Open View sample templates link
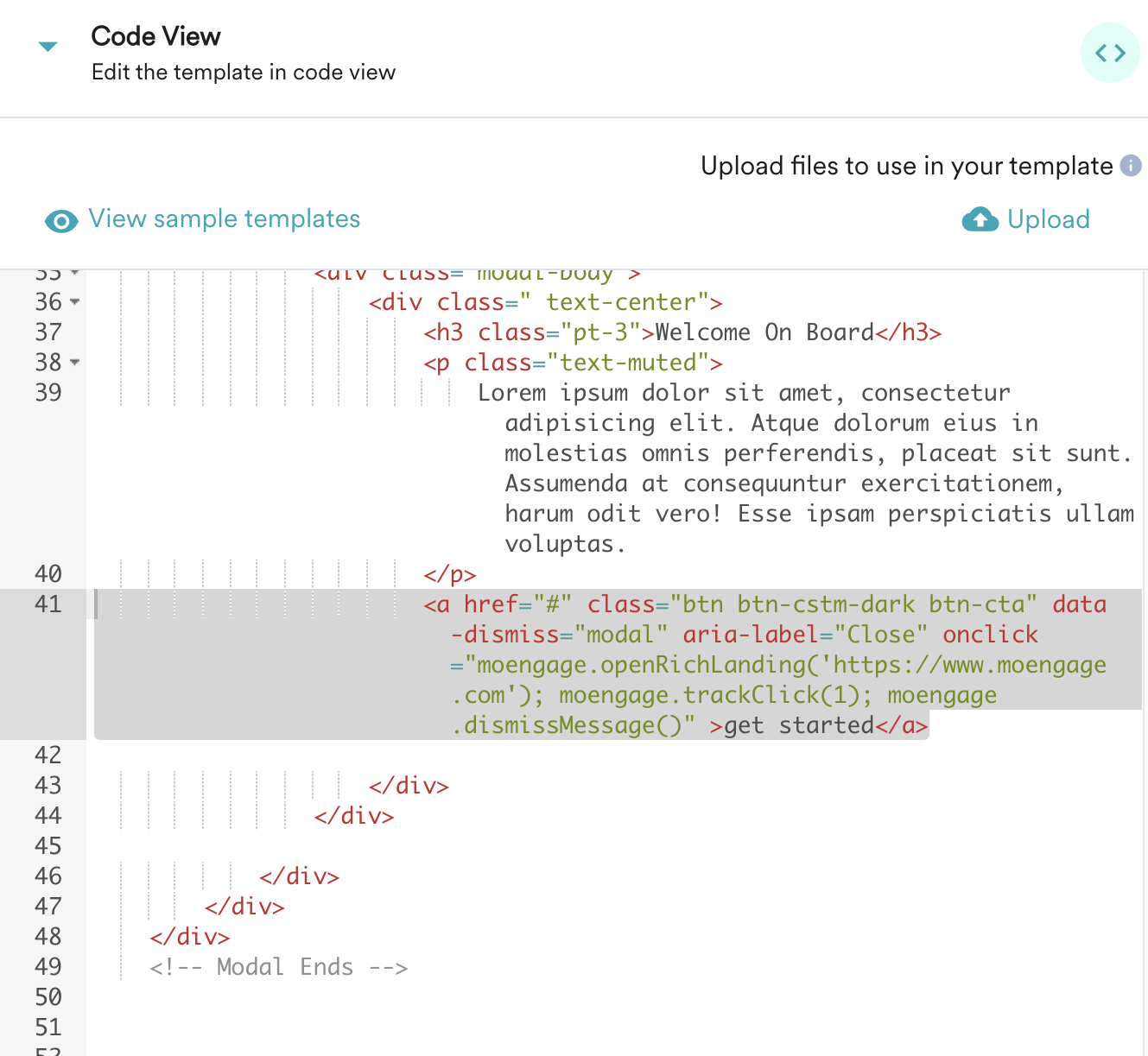The image size is (1148, 1056). (225, 218)
